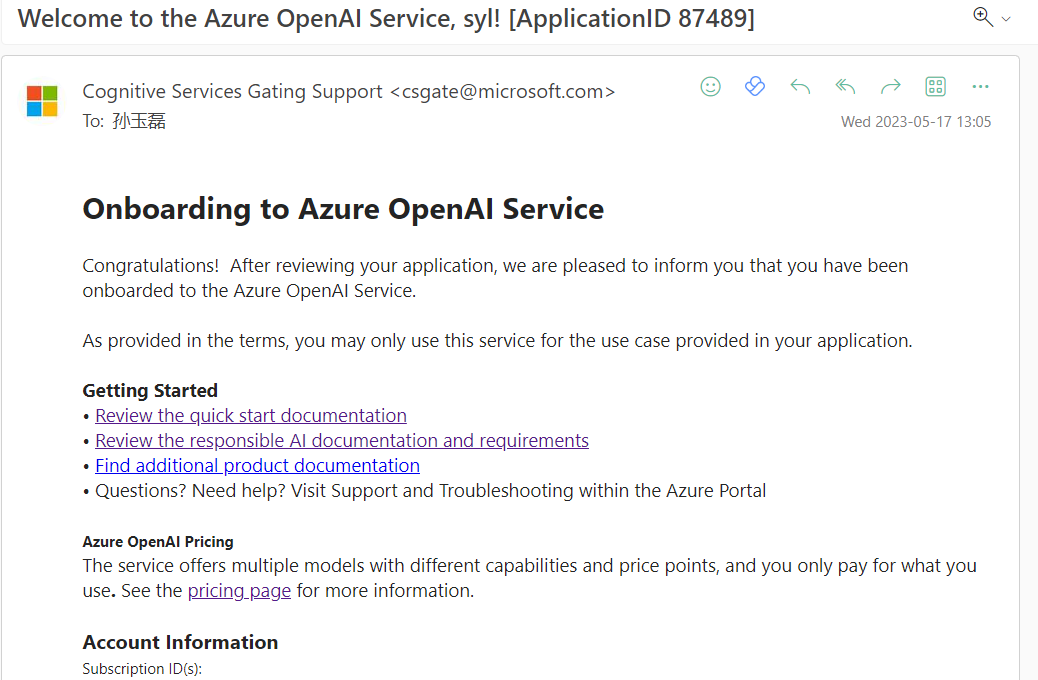Click the smiley react icon
This screenshot has height=680, width=1038.
[x=710, y=87]
